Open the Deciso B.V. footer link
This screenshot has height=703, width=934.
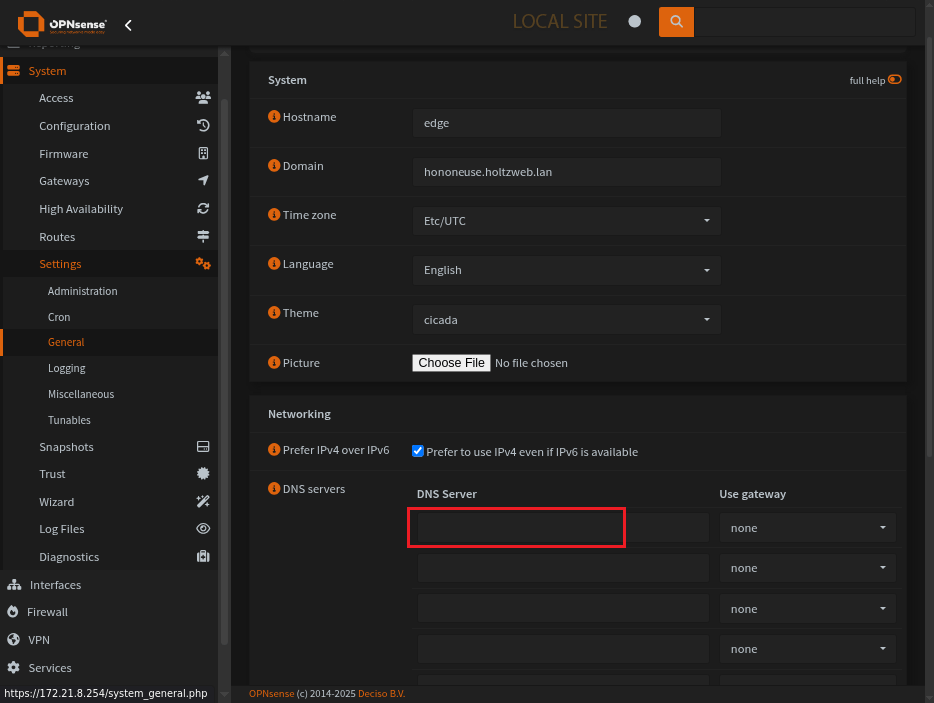[x=381, y=693]
